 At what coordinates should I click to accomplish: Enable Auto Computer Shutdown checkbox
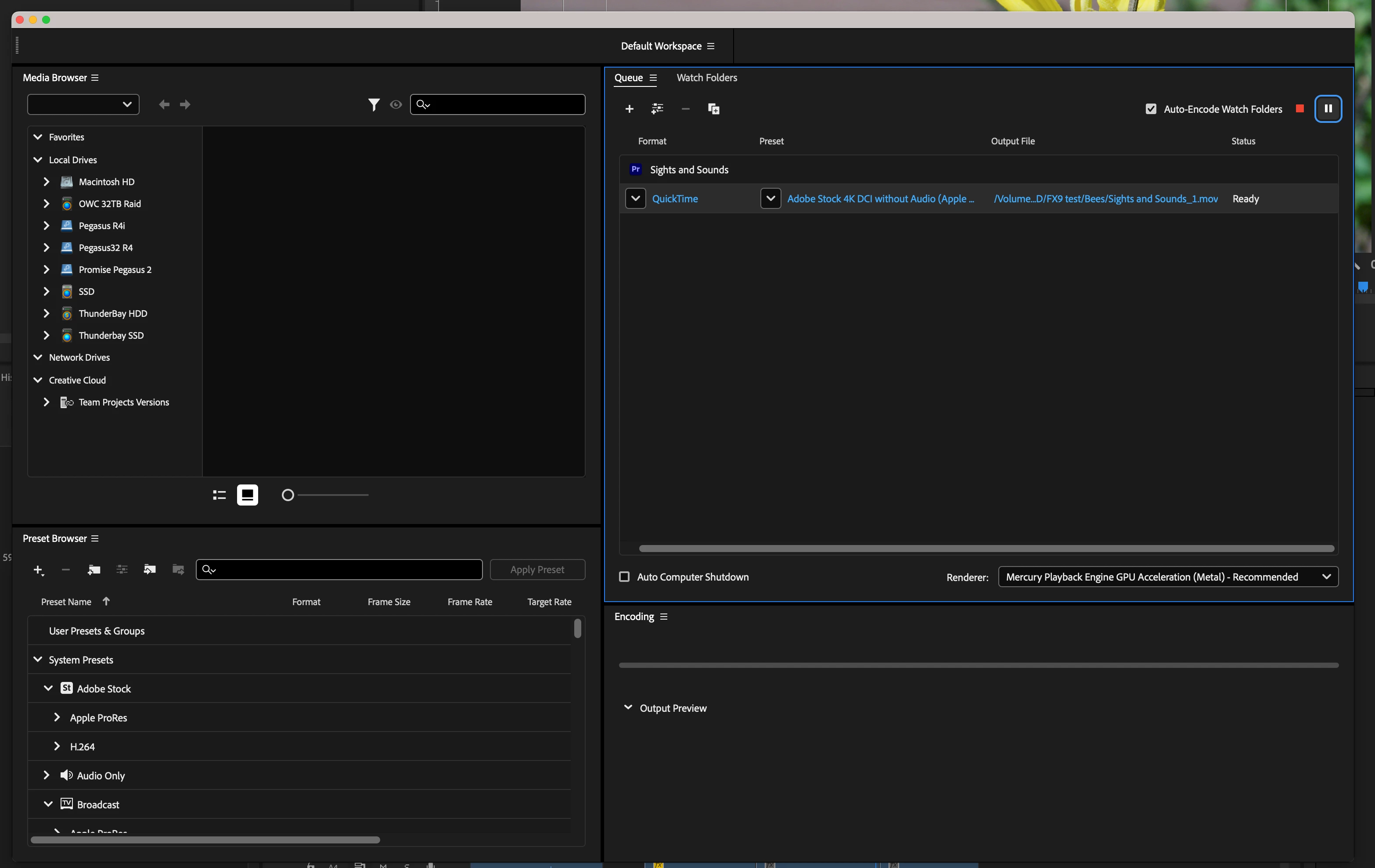(625, 577)
